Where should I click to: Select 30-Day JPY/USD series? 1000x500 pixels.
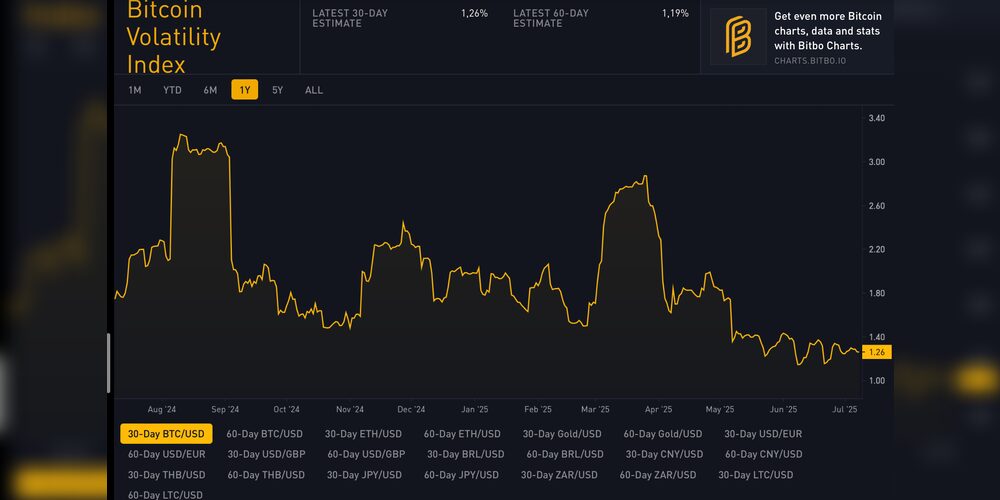point(363,475)
